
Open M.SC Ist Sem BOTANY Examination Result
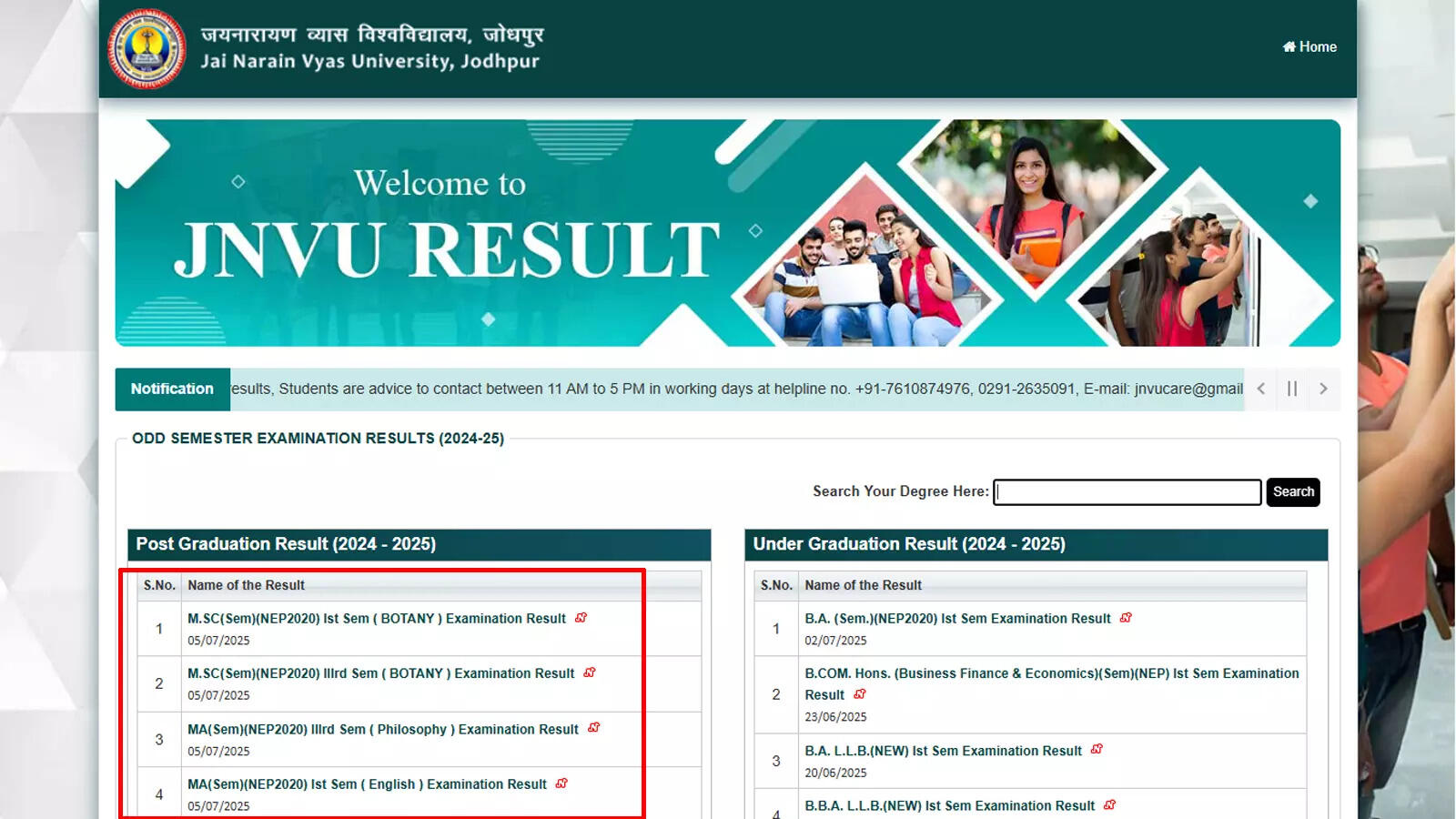click(x=377, y=619)
